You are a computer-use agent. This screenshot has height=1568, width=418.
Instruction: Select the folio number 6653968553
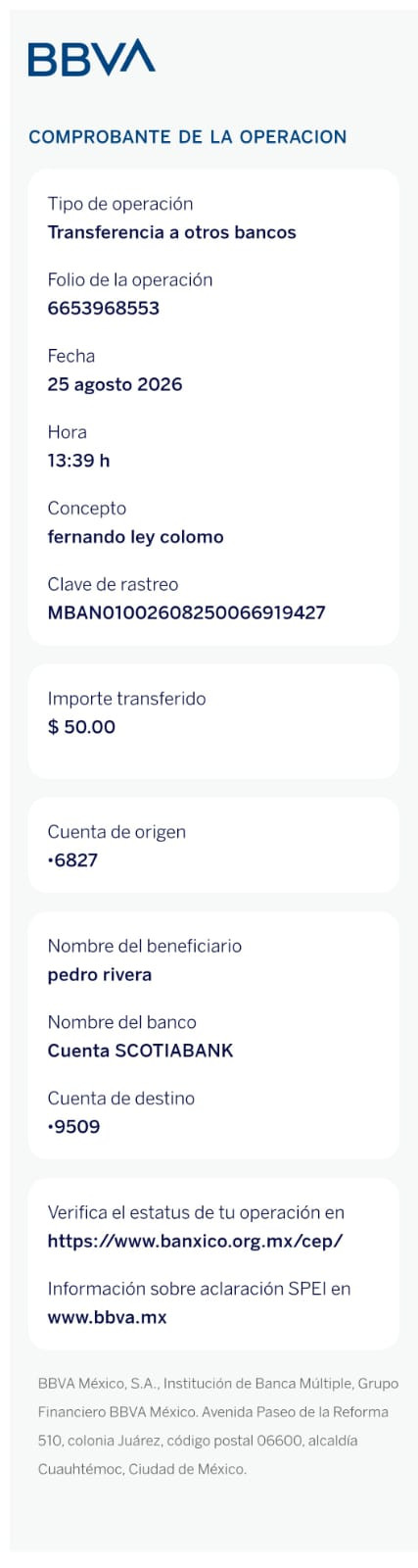click(103, 308)
